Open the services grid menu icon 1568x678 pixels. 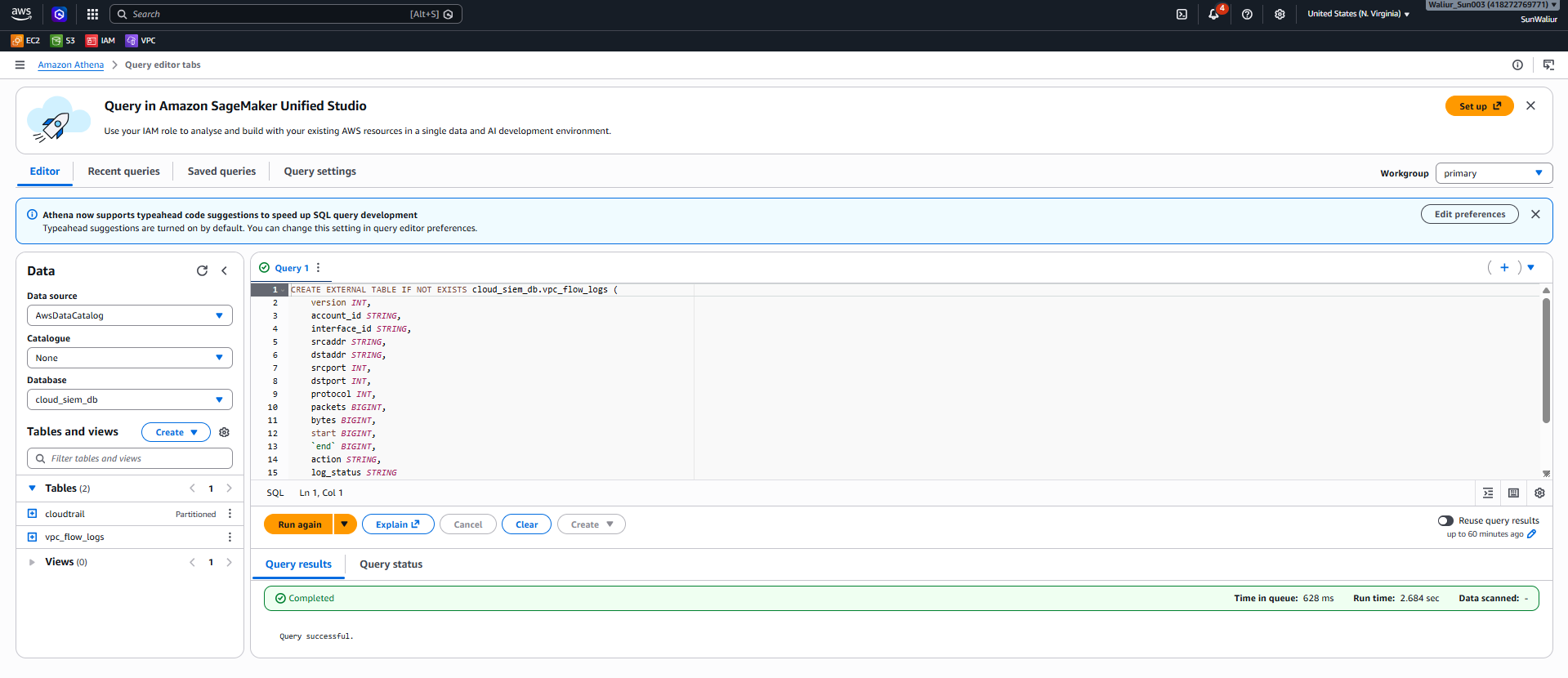[x=92, y=14]
